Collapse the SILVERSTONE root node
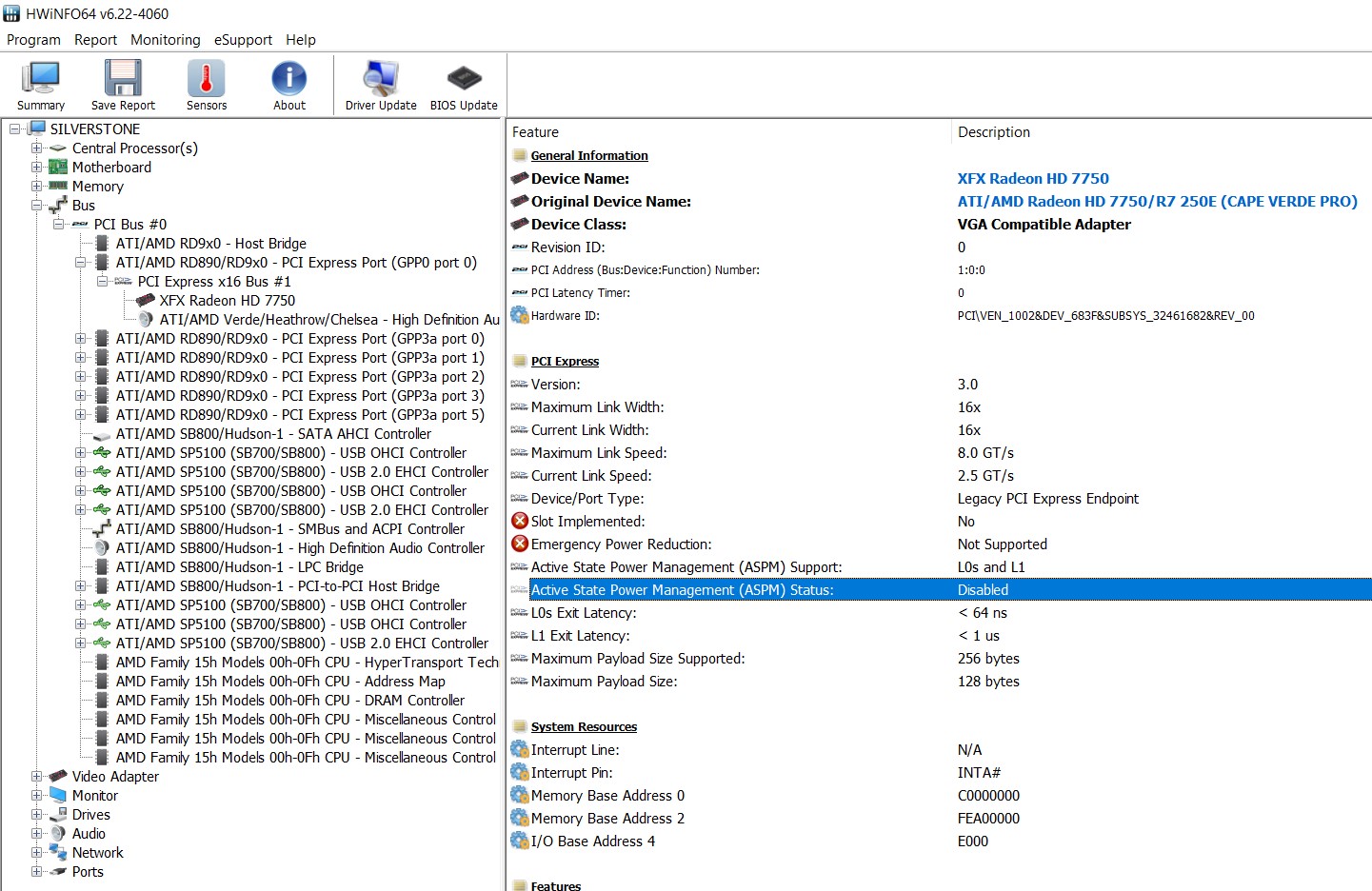This screenshot has height=891, width=1372. pyautogui.click(x=15, y=129)
